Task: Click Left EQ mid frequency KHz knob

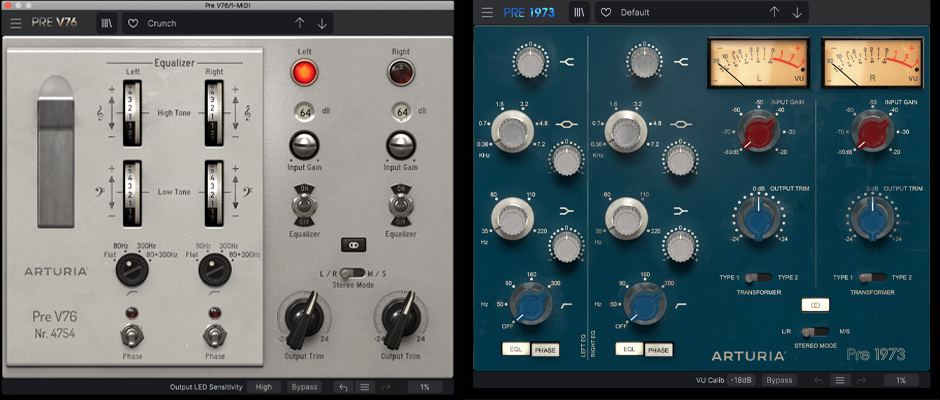Action: 513,132
